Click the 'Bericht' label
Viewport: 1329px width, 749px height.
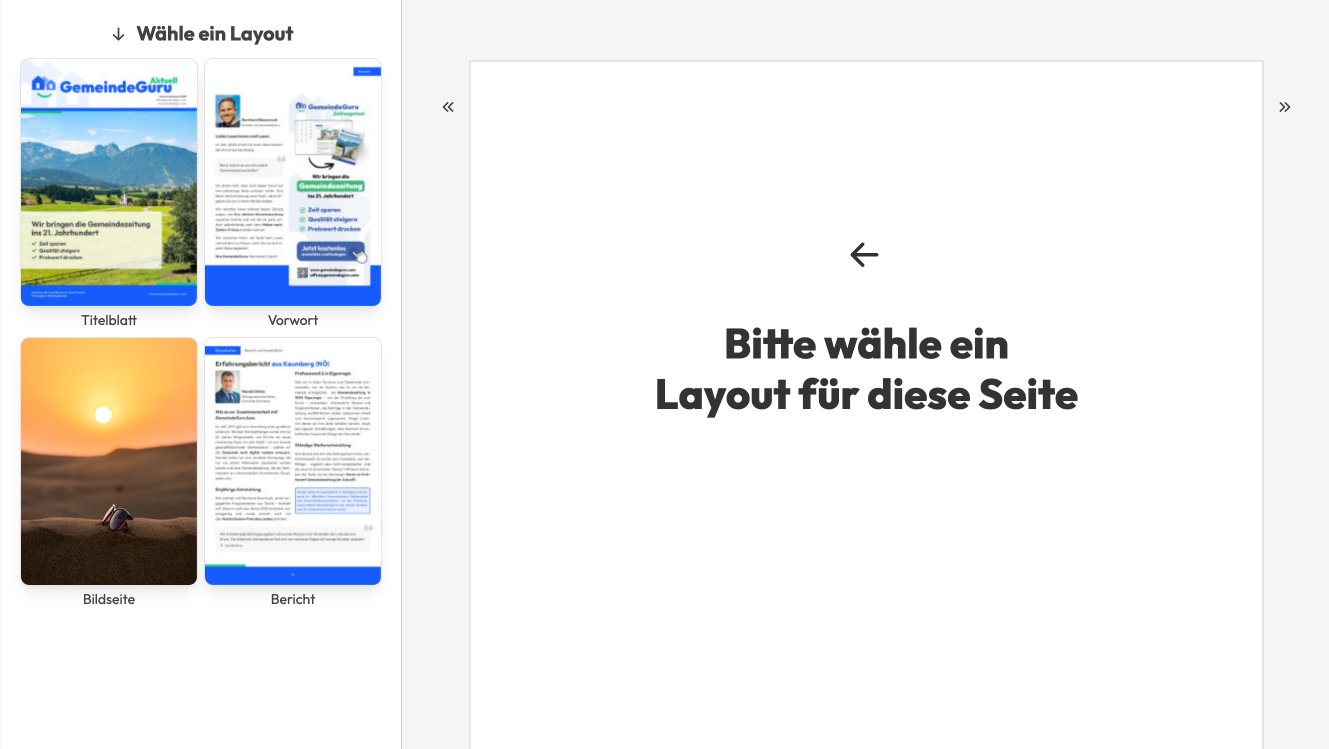point(293,599)
